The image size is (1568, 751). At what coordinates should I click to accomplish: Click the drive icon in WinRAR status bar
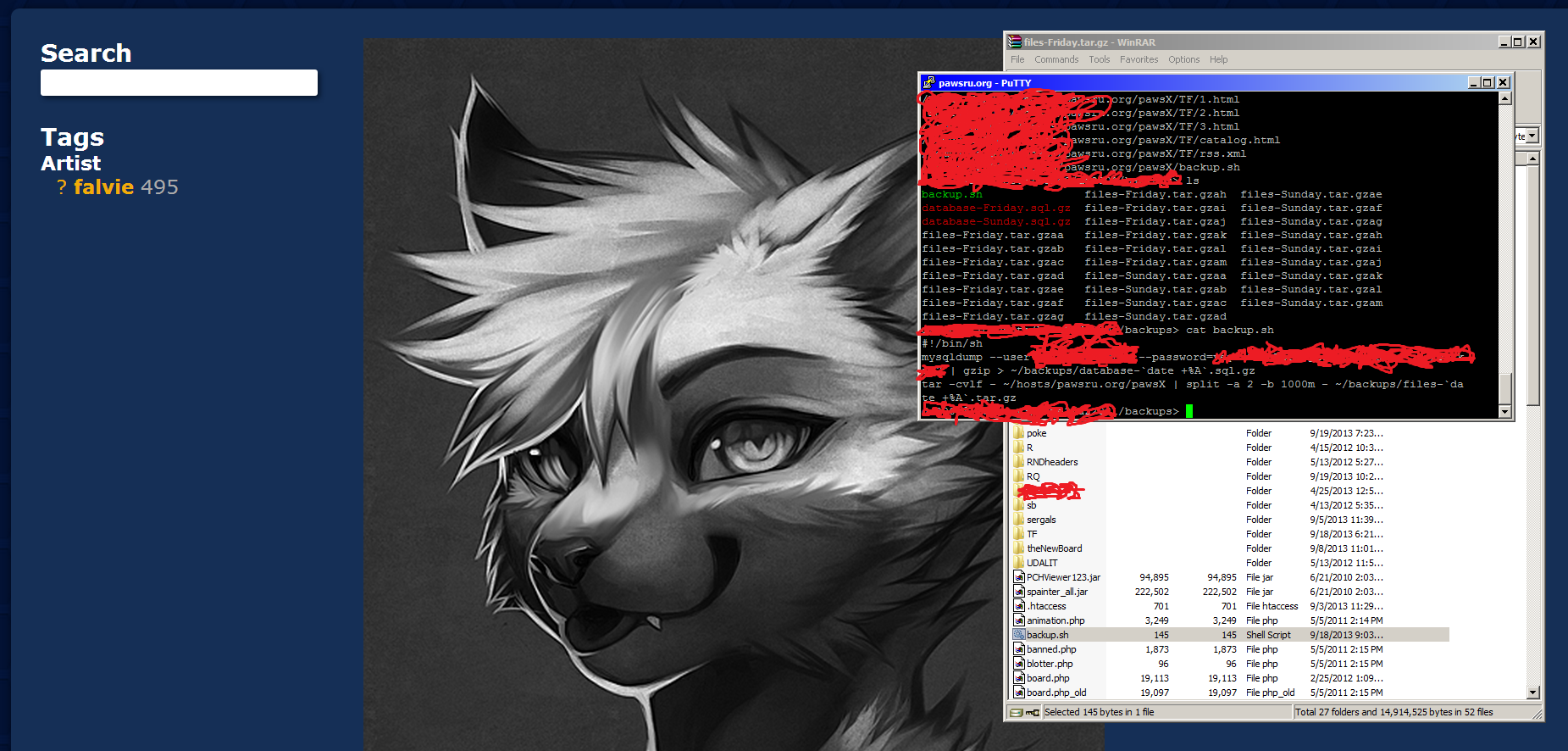tap(1017, 713)
